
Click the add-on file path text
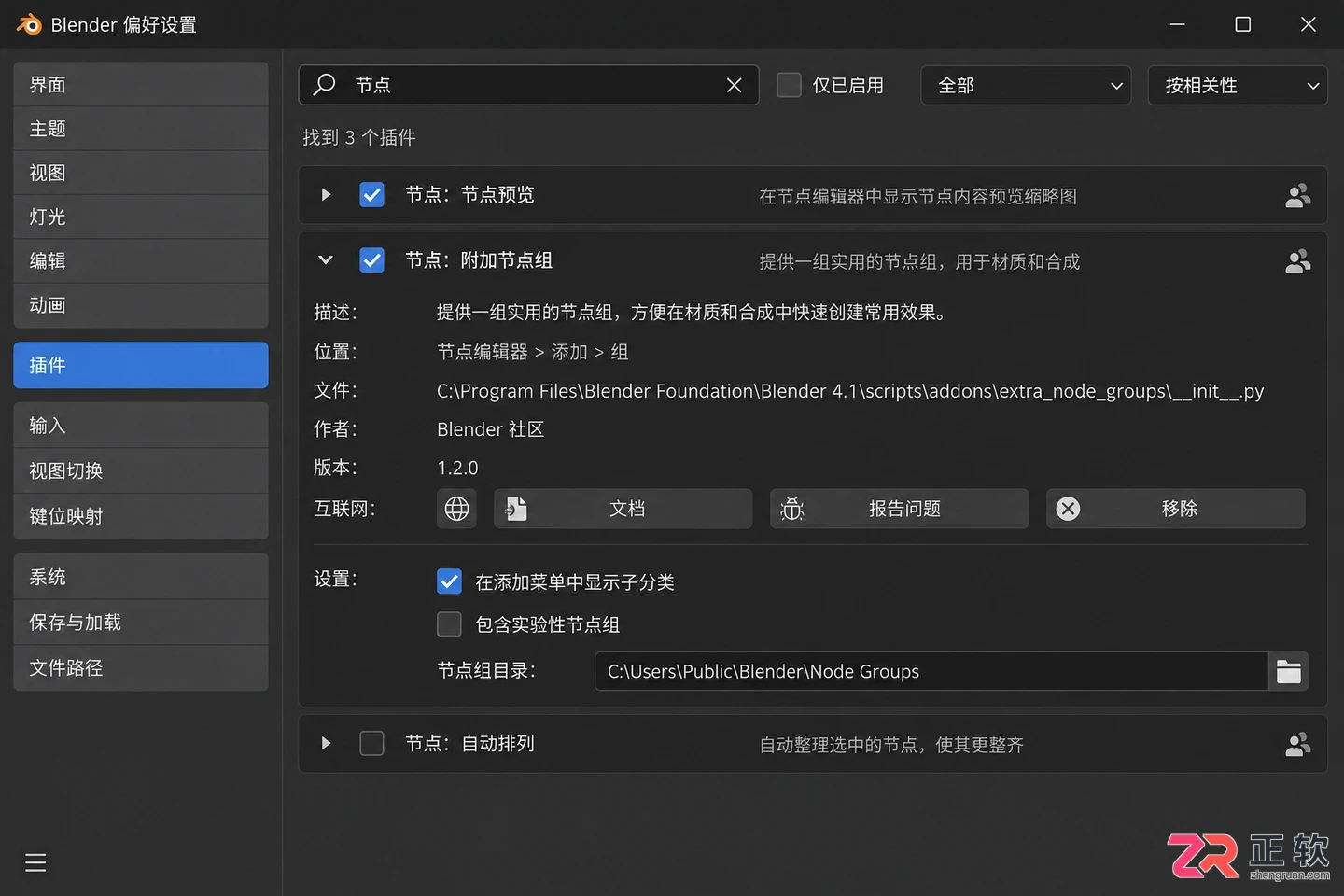click(850, 391)
